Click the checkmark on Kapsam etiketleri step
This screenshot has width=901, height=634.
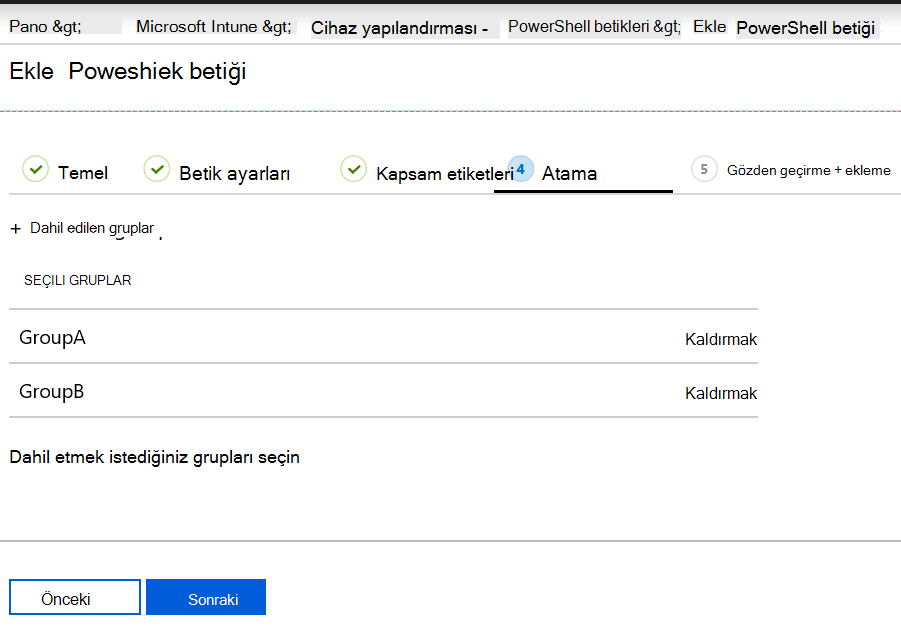(x=353, y=169)
